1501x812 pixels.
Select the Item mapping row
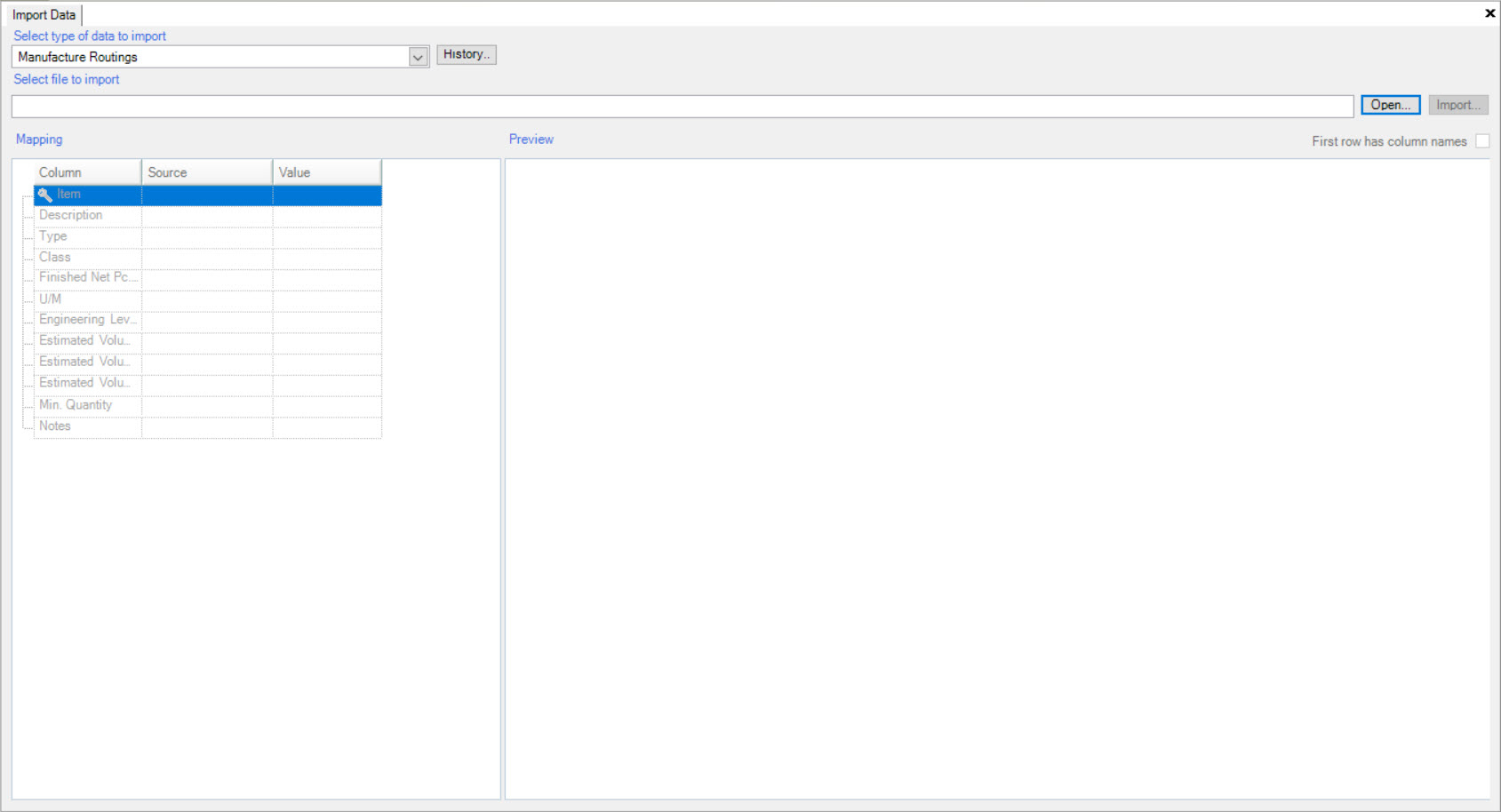coord(207,195)
